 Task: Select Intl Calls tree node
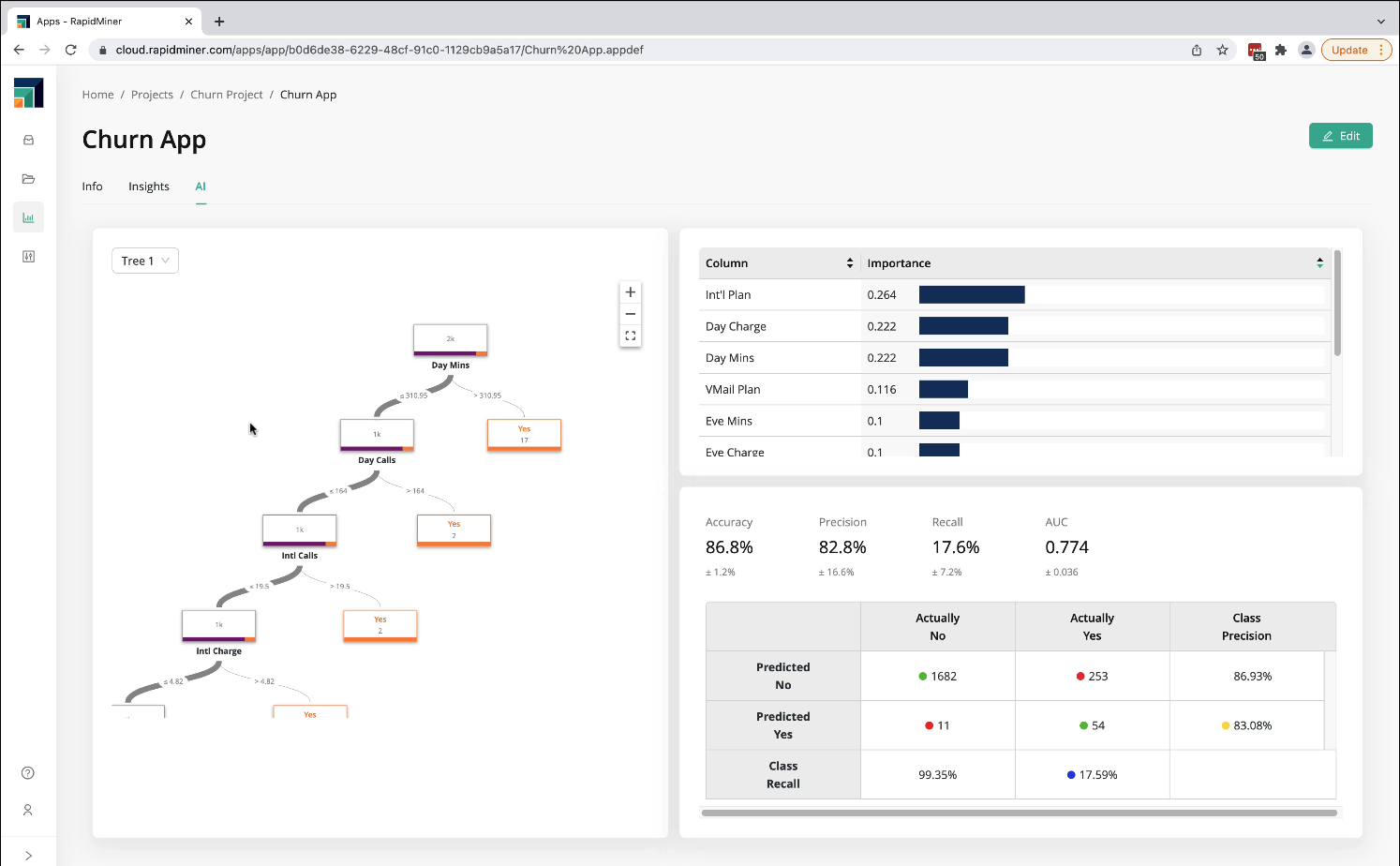300,530
